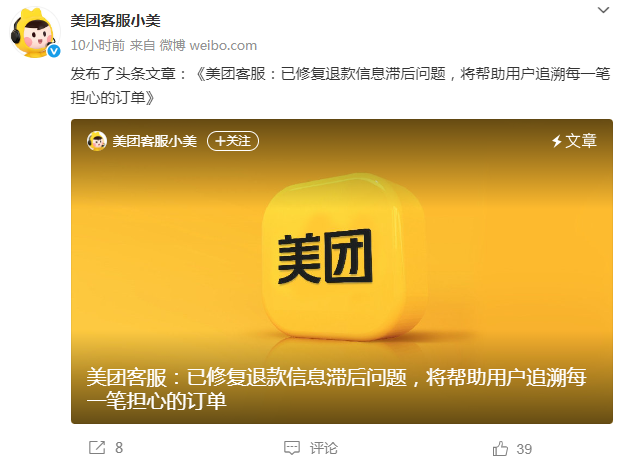Follow the account with +关注 button
The height and width of the screenshot is (465, 622).
click(233, 141)
